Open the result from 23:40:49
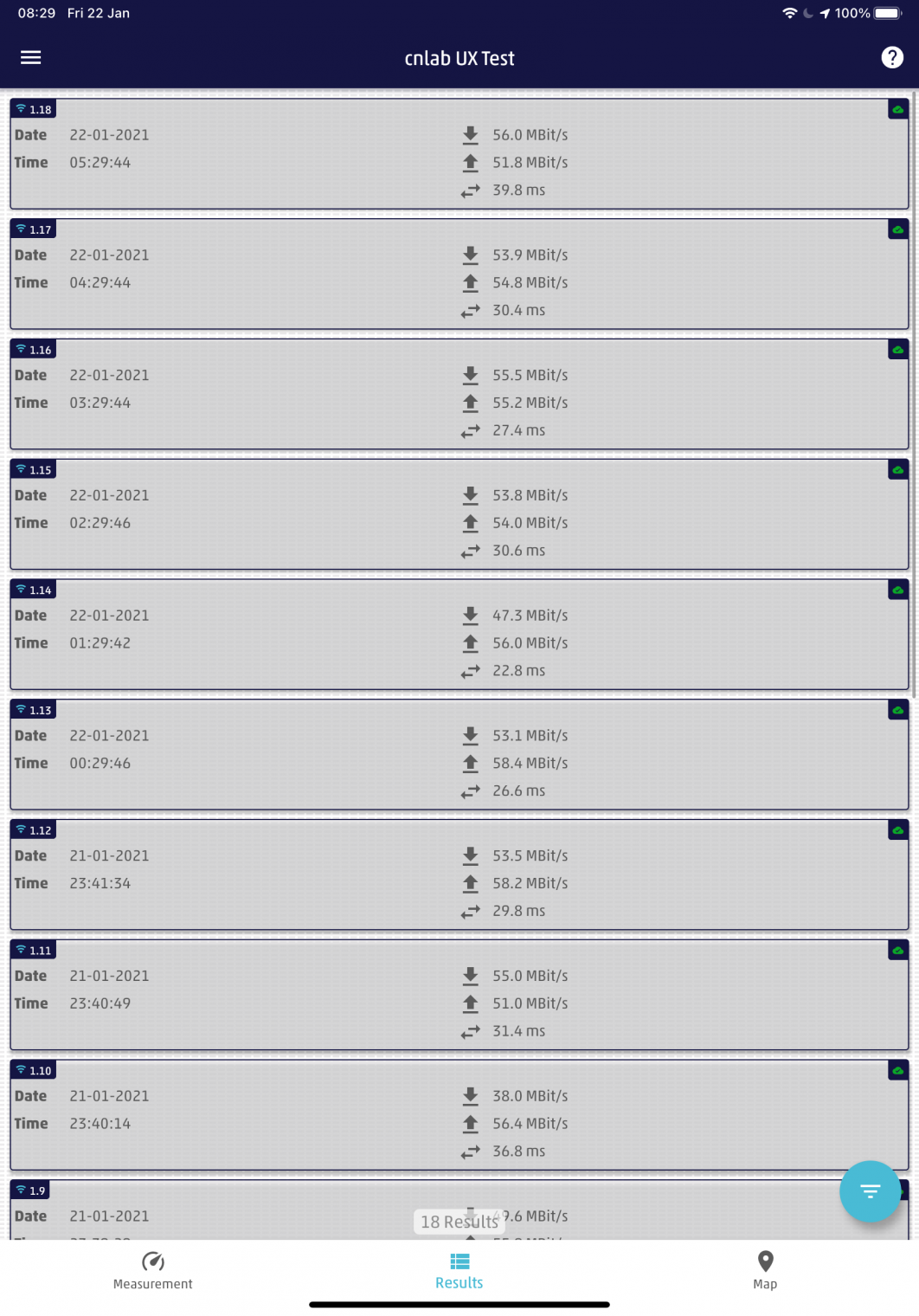This screenshot has height=1316, width=919. coord(260,1003)
